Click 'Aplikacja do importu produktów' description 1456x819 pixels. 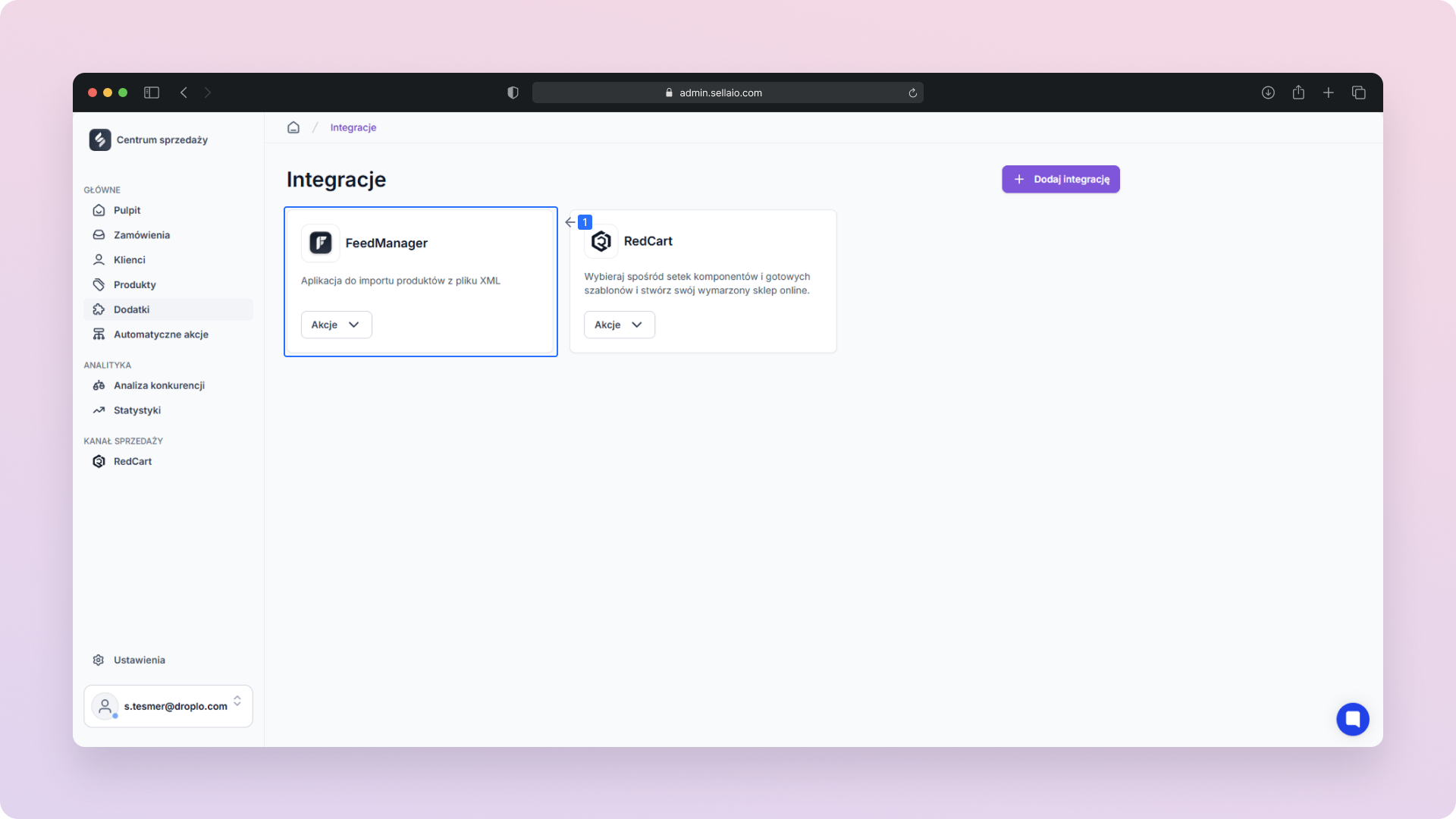(401, 281)
